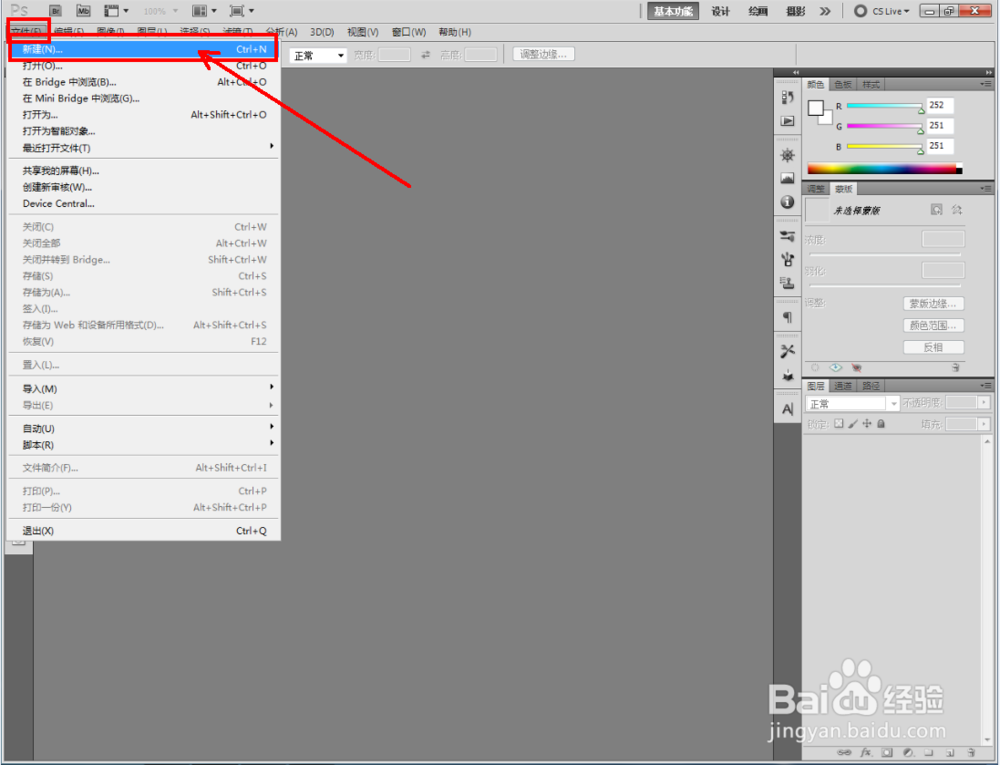Click the add layer mask icon at bottom

click(x=886, y=752)
